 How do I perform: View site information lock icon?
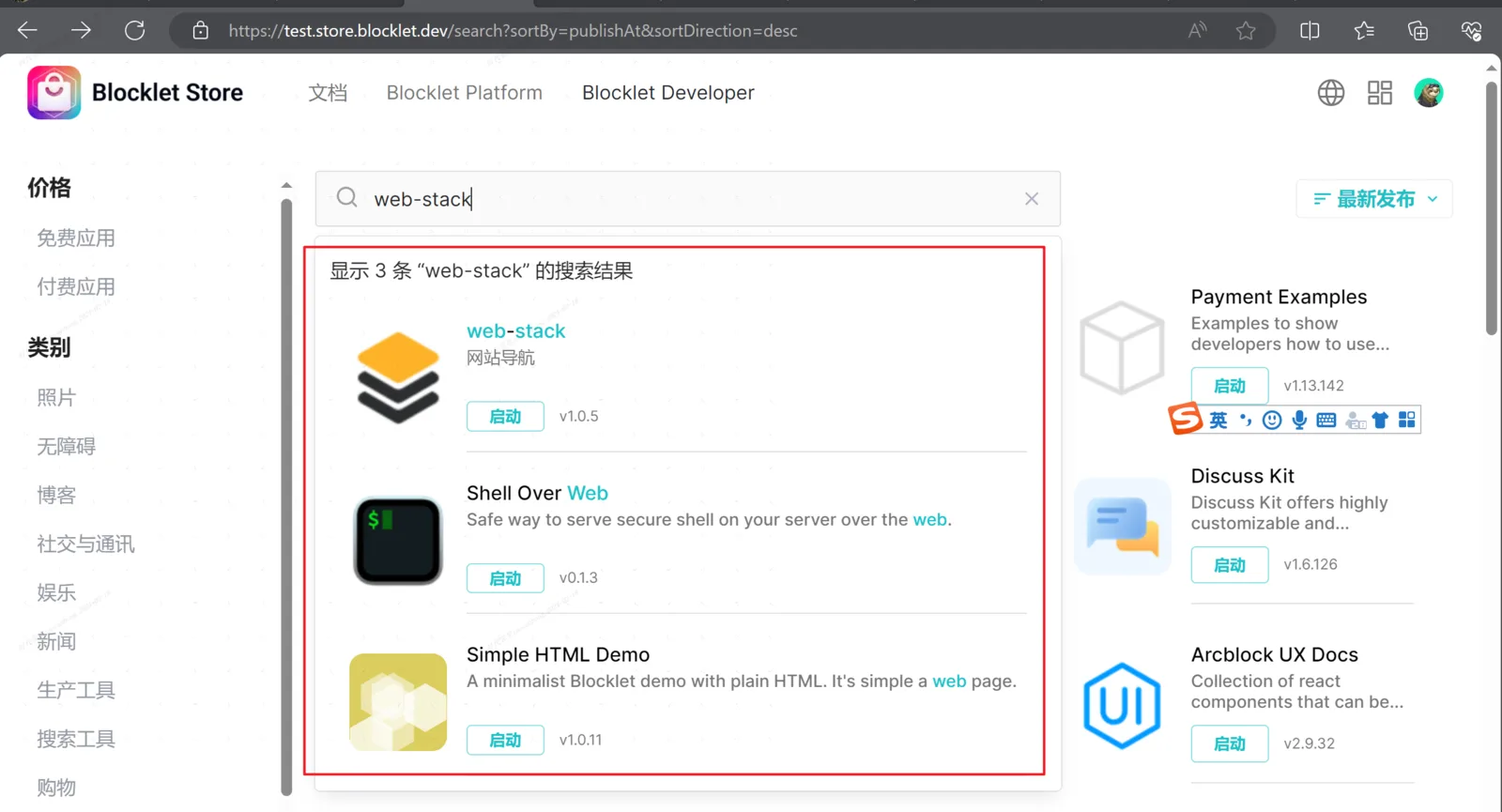(x=200, y=31)
